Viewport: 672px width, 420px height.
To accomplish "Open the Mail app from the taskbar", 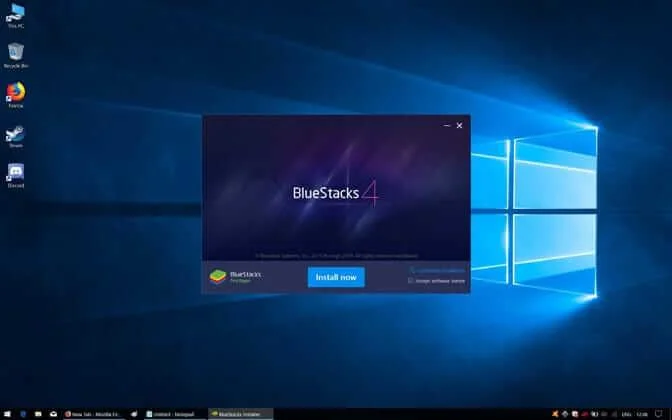I will (54, 414).
